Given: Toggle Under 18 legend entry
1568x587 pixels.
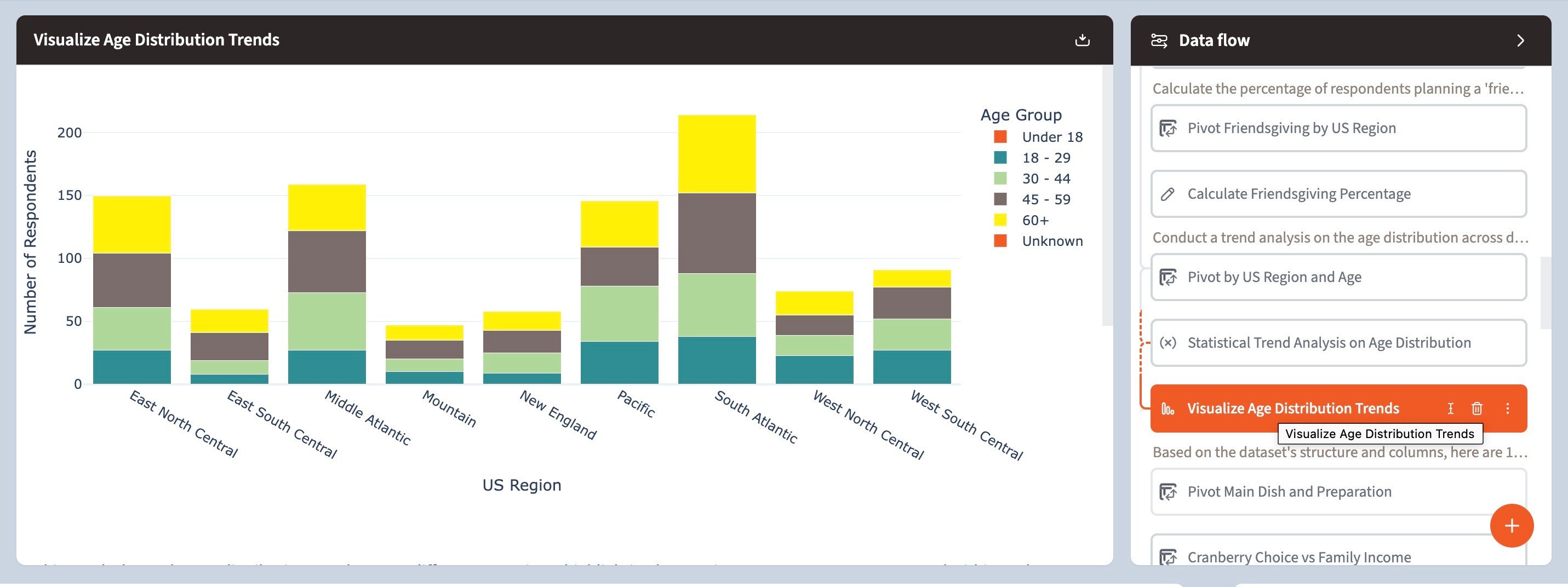Looking at the screenshot, I should click(x=1038, y=137).
